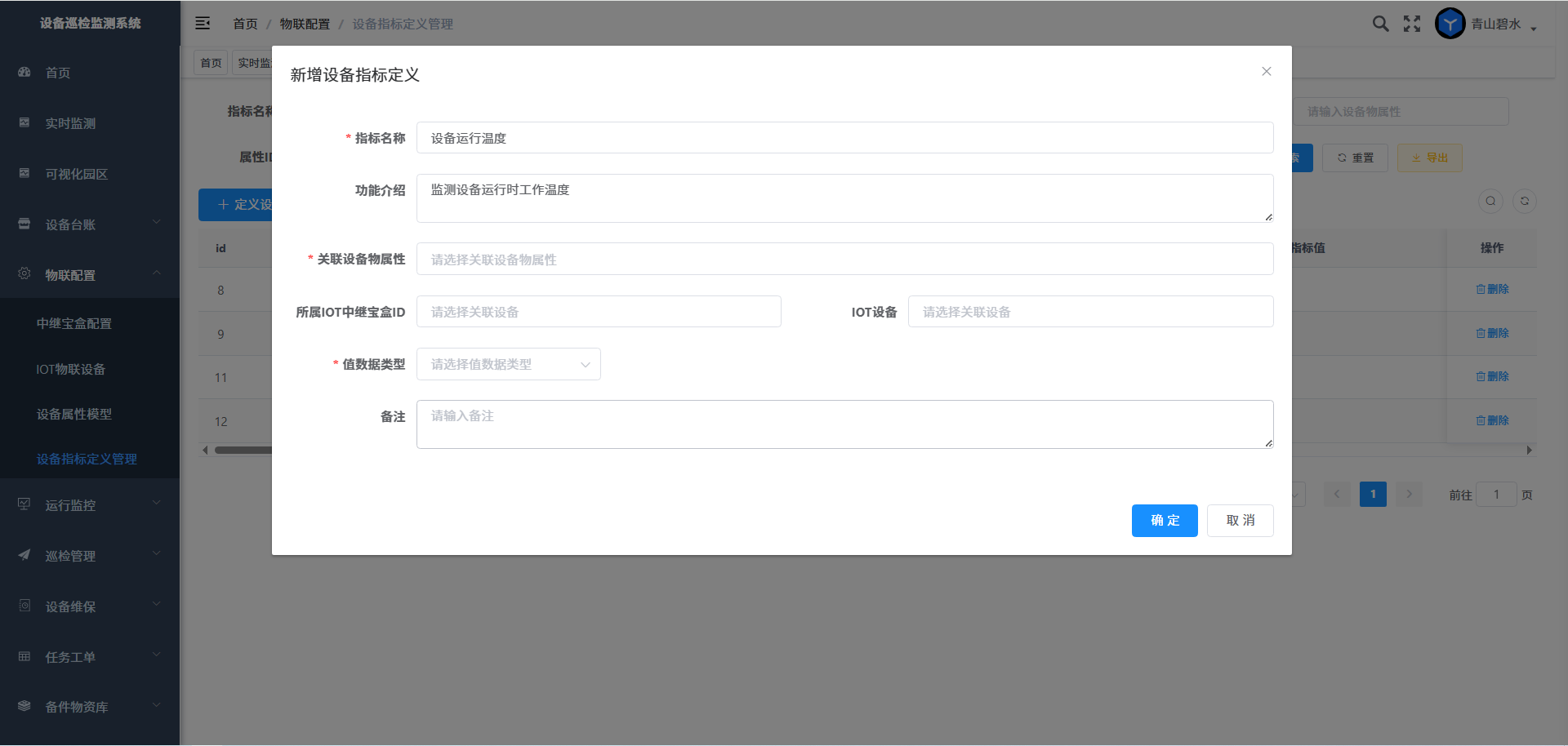Screen dimensions: 1568x746
Task: Click the search magnifier icon in header
Action: 1380,24
